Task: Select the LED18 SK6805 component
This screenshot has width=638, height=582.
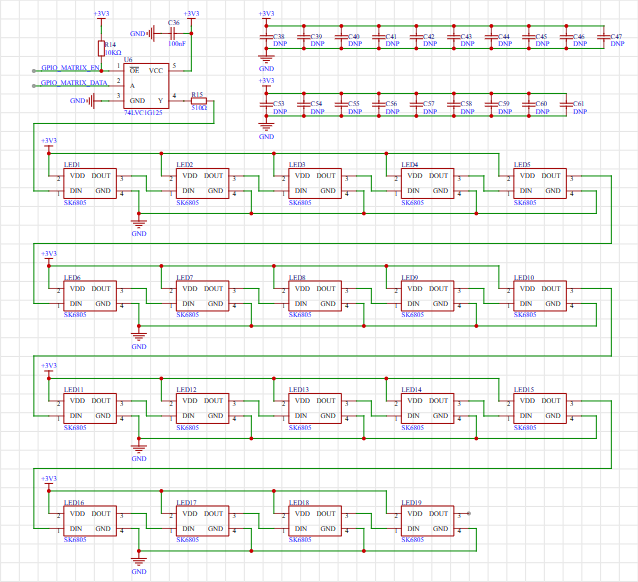Action: point(315,521)
